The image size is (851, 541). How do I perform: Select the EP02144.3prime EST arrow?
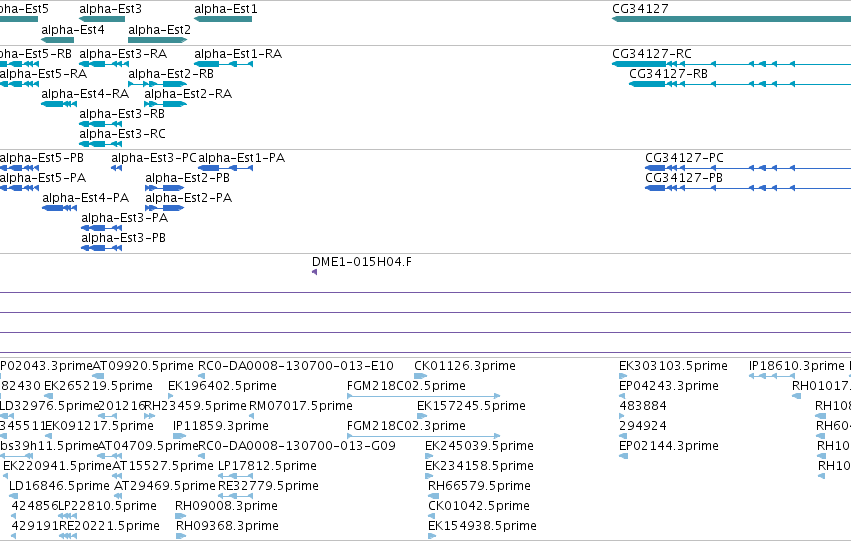(624, 456)
